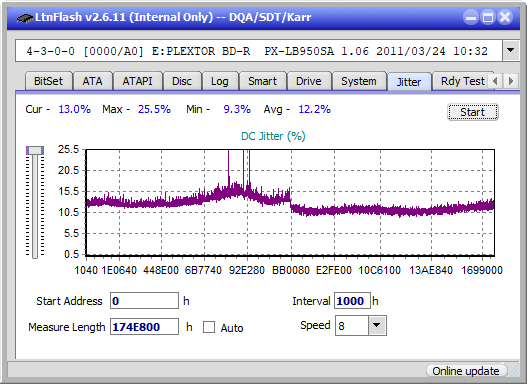Screen dimensions: 527x384
Task: Open the Smart tab
Action: pos(262,81)
